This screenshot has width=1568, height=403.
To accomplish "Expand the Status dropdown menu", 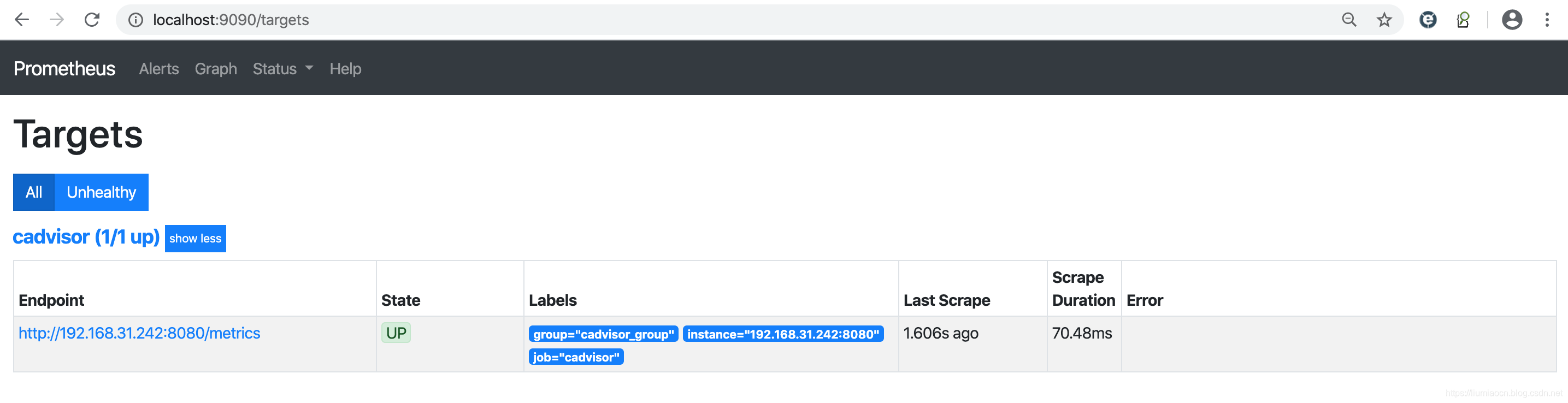I will pyautogui.click(x=283, y=69).
